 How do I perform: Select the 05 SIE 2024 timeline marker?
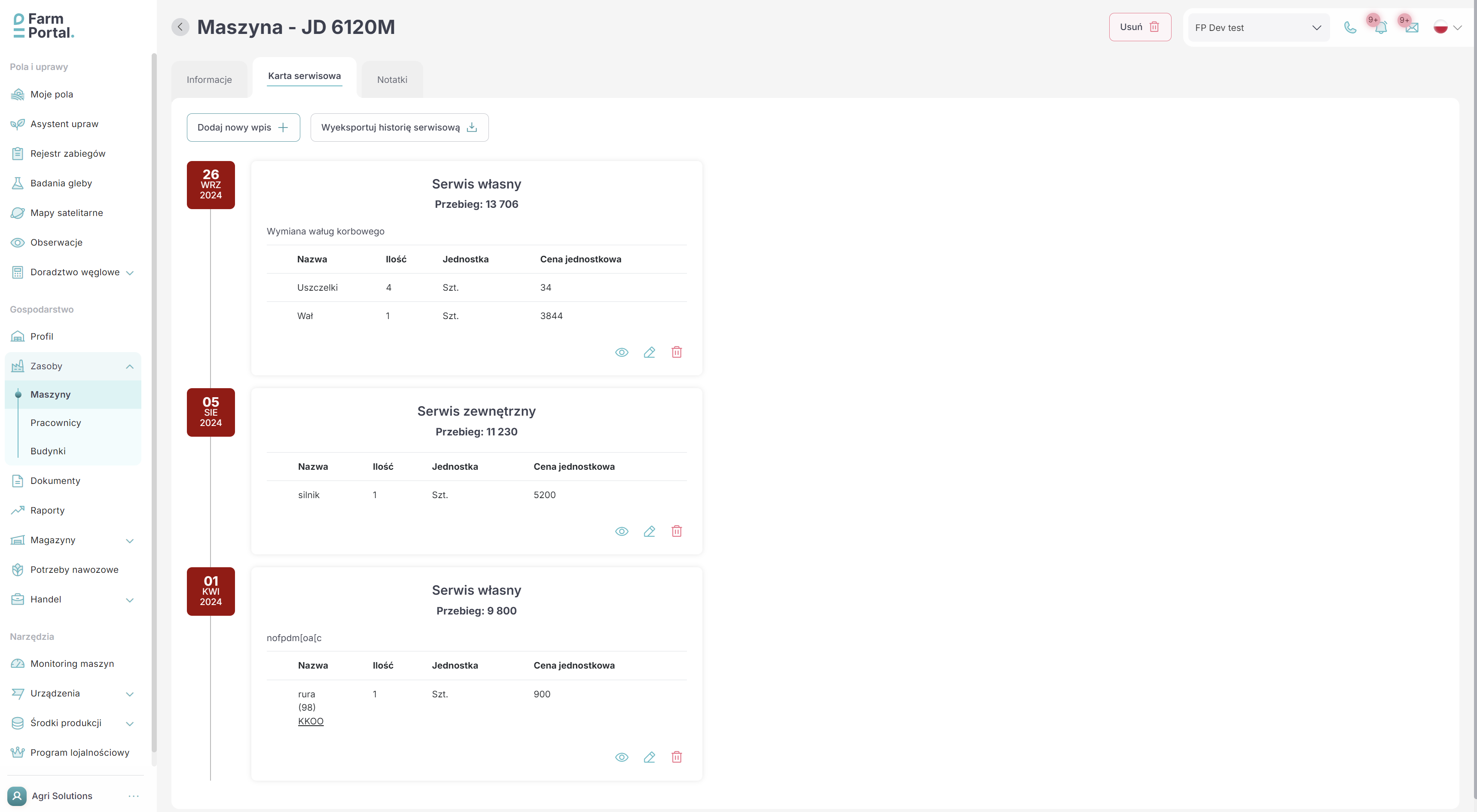coord(211,413)
